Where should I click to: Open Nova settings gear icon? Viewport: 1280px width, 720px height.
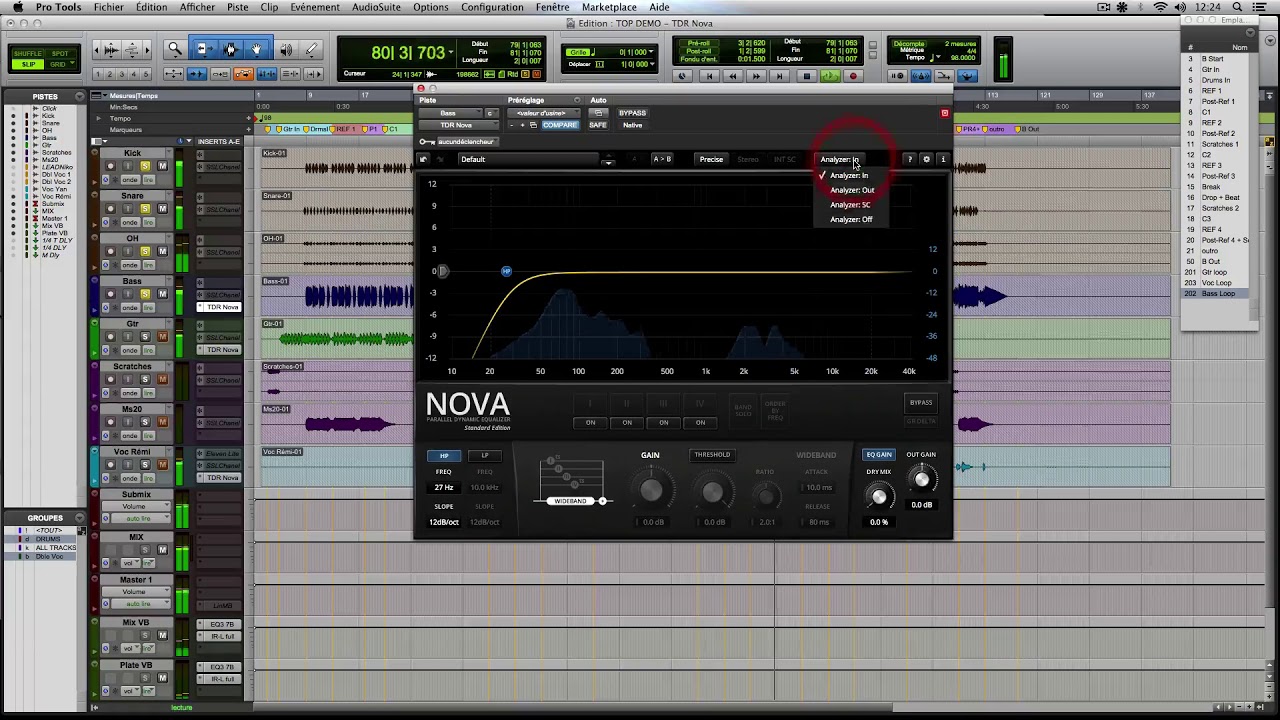coord(926,159)
